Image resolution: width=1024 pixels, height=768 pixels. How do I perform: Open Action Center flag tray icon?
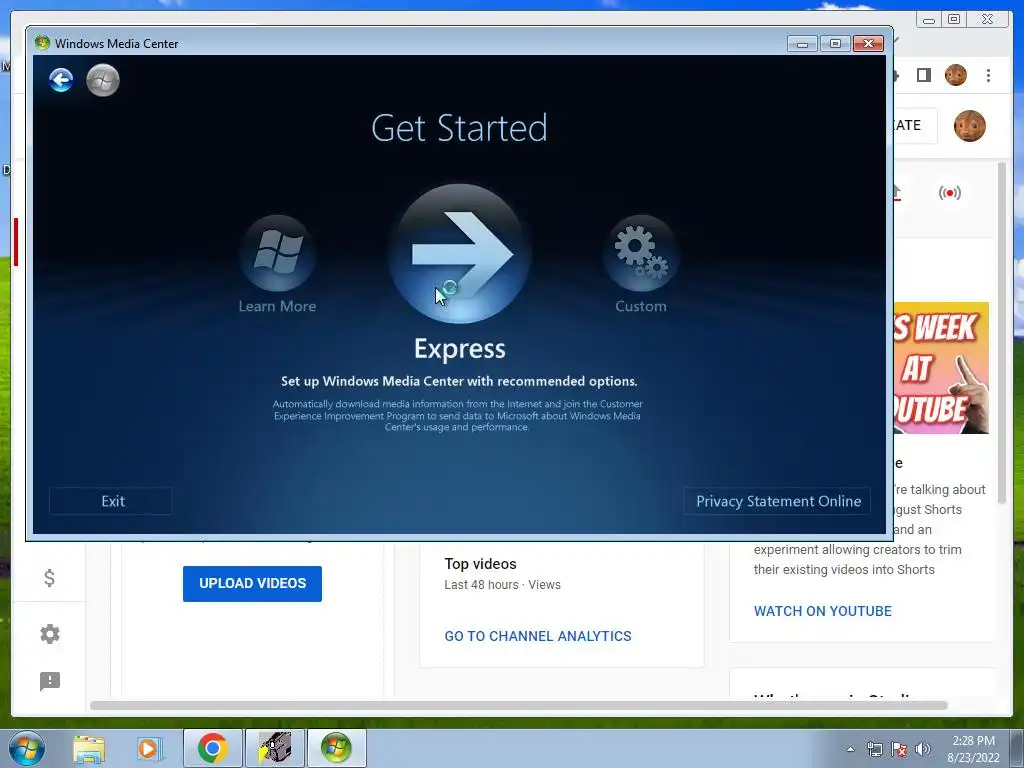click(x=899, y=749)
